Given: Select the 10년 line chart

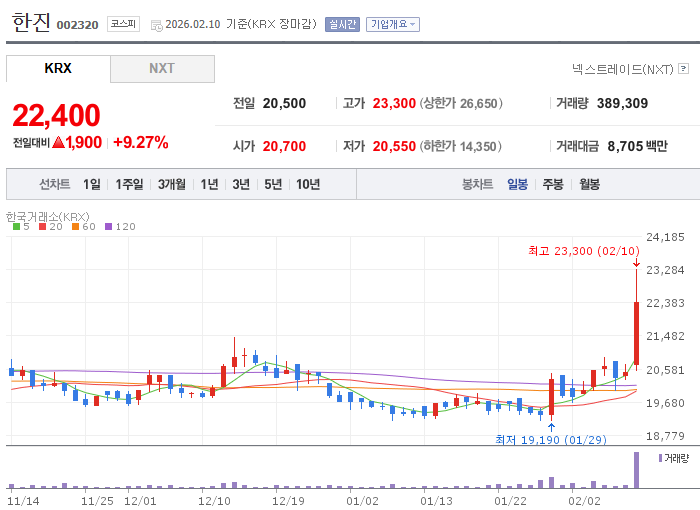Looking at the screenshot, I should pyautogui.click(x=308, y=184).
